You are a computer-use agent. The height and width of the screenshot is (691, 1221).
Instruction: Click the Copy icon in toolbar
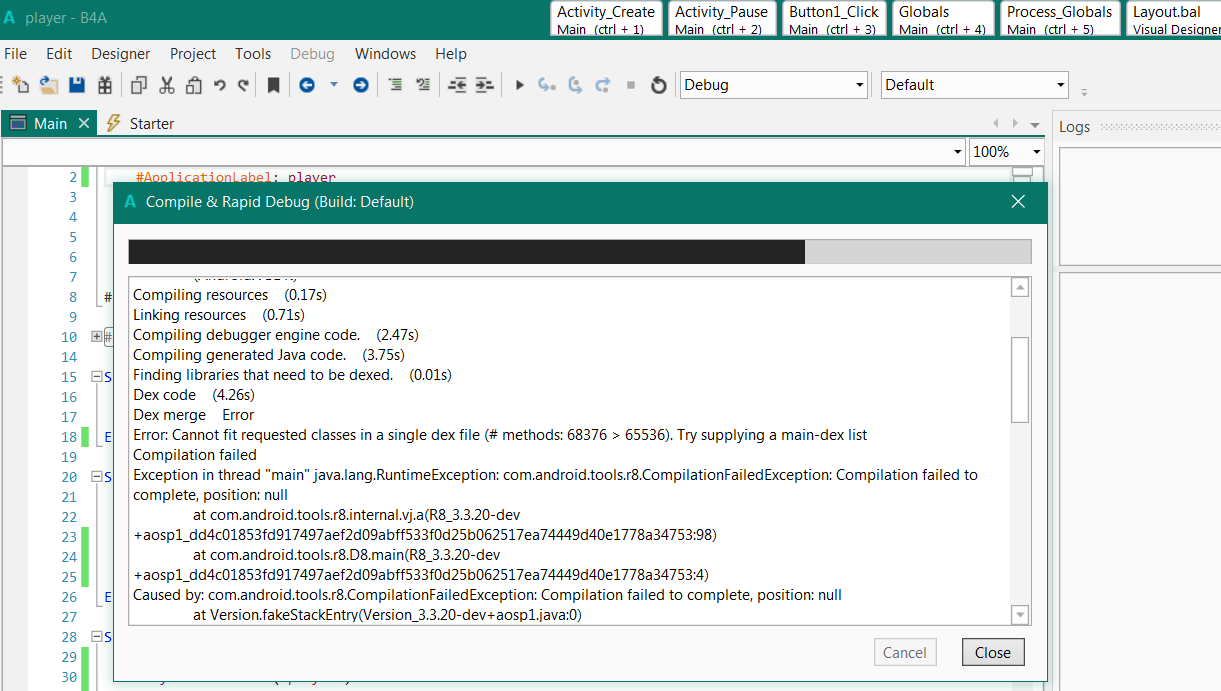(x=139, y=85)
